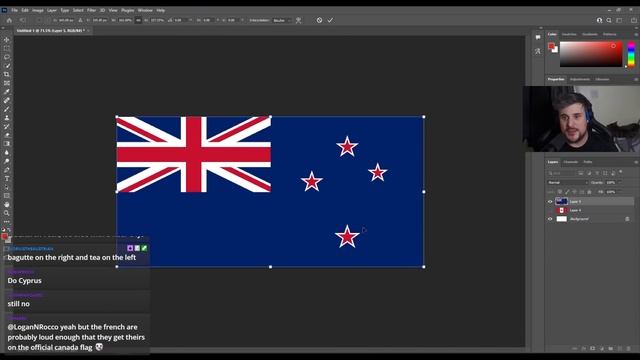
Task: Select the Move tool
Action: [7, 40]
